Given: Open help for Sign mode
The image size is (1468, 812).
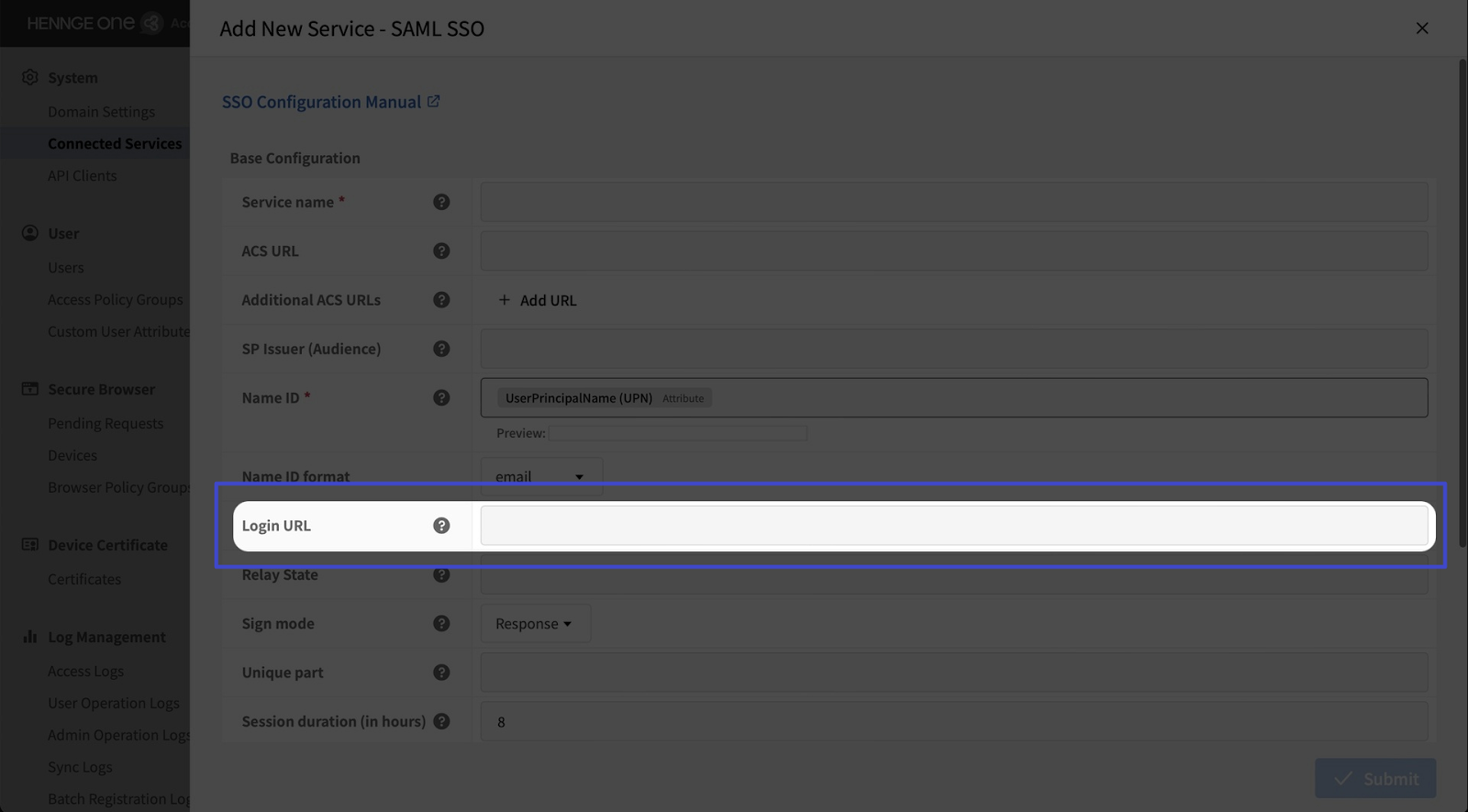Looking at the screenshot, I should 441,624.
